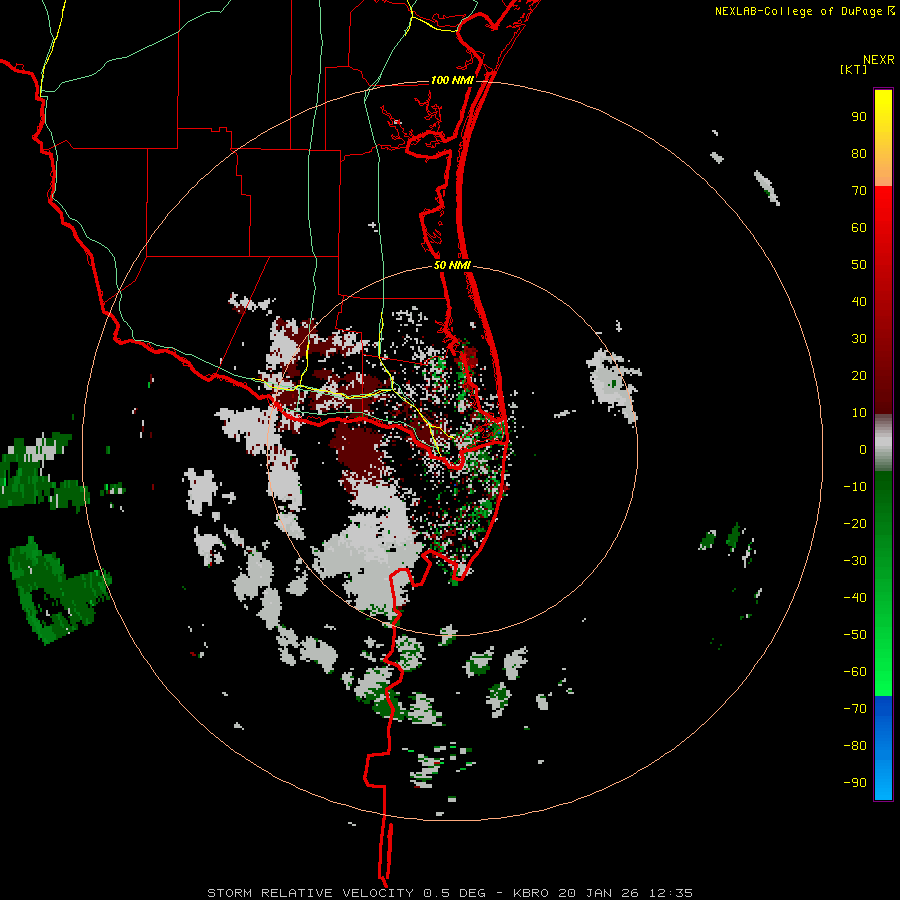Click the 90 value on the velocity scale

(859, 117)
